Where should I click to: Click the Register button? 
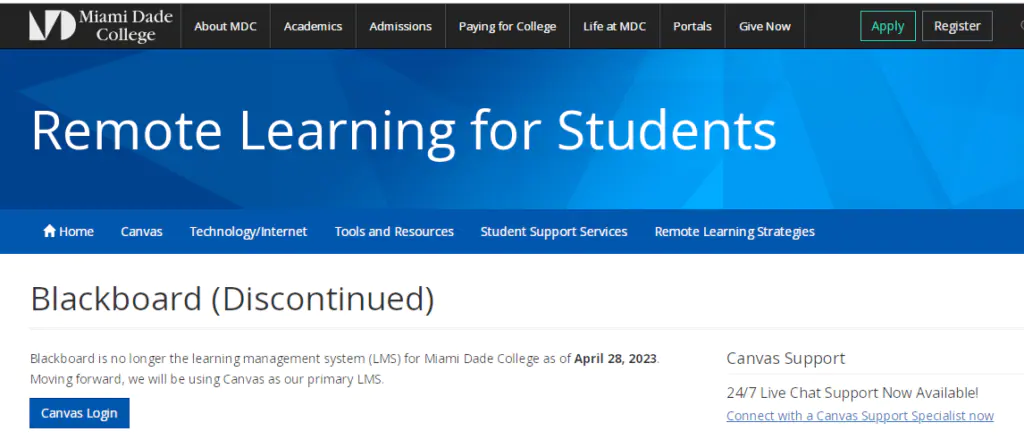(x=957, y=26)
